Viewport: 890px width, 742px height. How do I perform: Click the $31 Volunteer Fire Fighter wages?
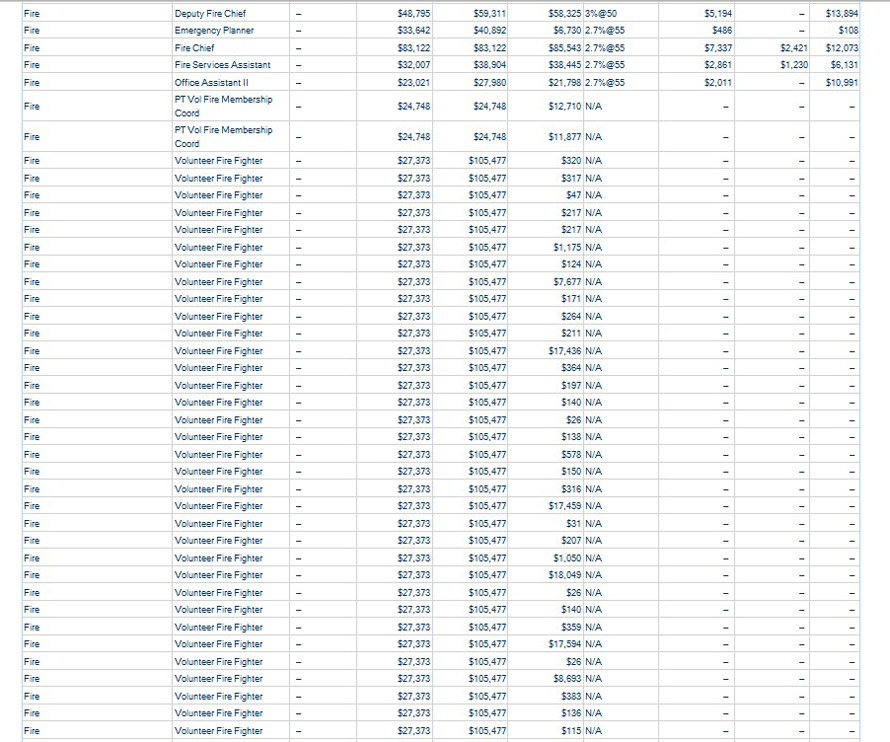tap(573, 523)
